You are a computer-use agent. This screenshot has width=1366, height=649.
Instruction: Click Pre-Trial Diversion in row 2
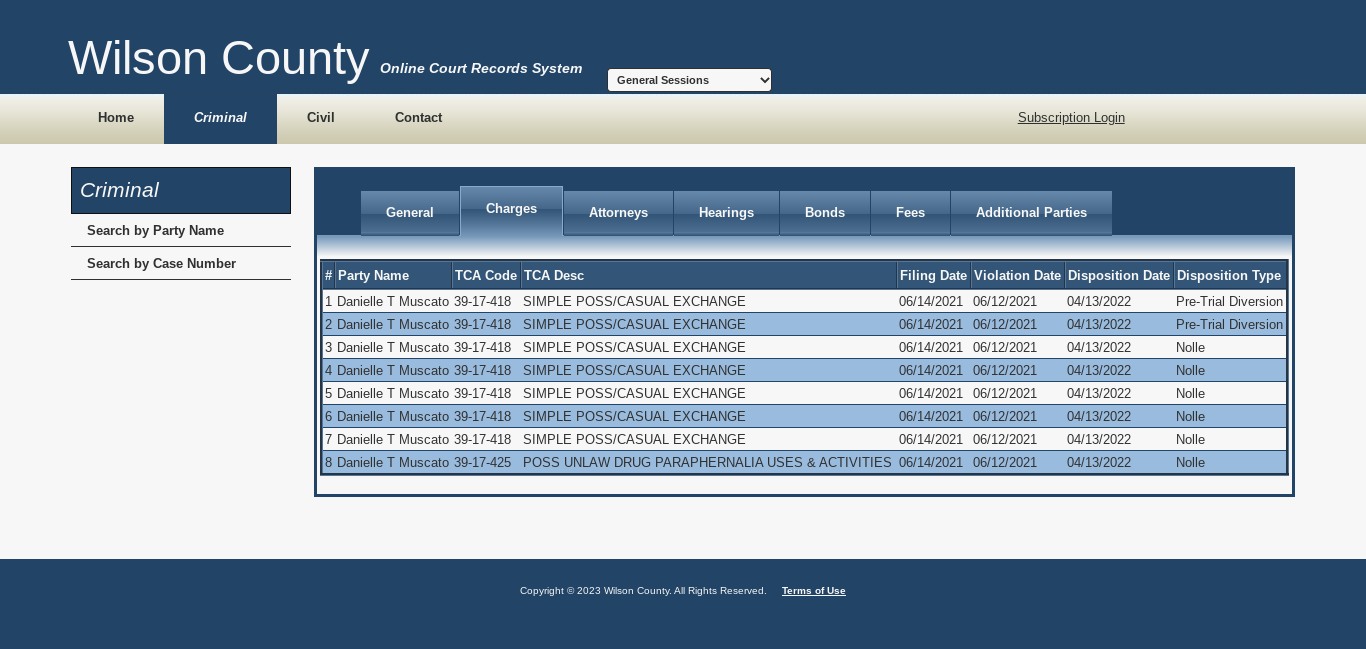tap(1229, 325)
